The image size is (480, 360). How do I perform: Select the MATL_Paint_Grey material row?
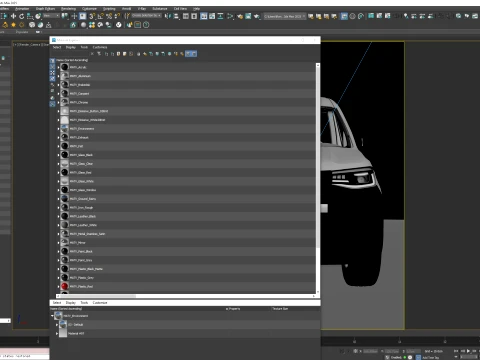pyautogui.click(x=186, y=260)
